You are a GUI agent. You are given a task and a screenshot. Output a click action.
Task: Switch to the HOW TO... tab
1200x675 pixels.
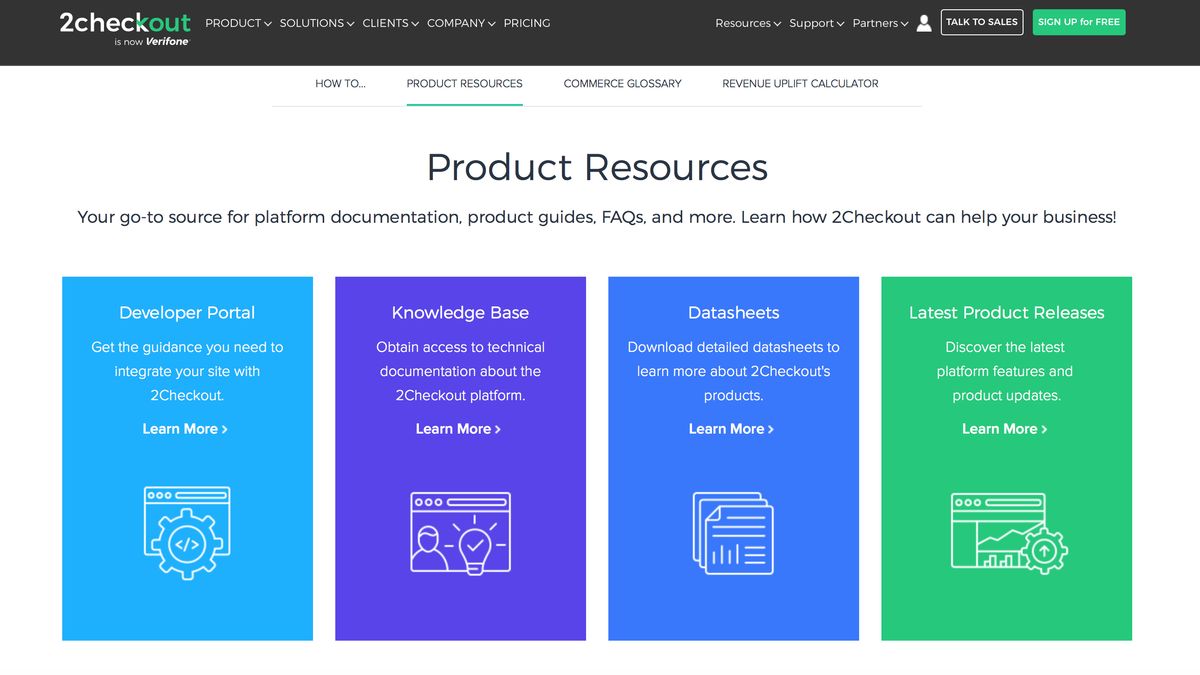(340, 84)
